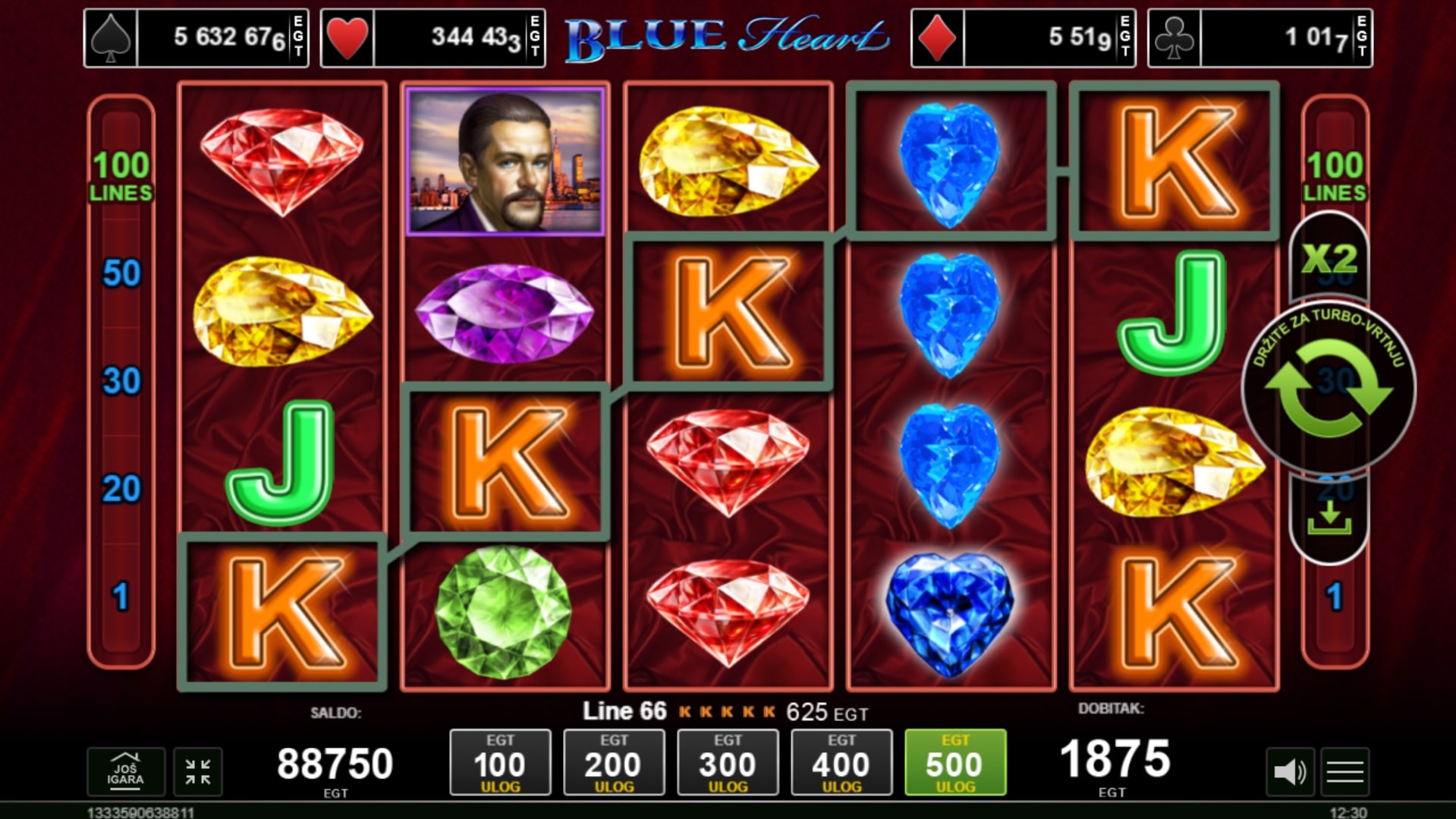This screenshot has width=1456, height=819.
Task: Mute sound with the speaker icon
Action: point(1290,772)
